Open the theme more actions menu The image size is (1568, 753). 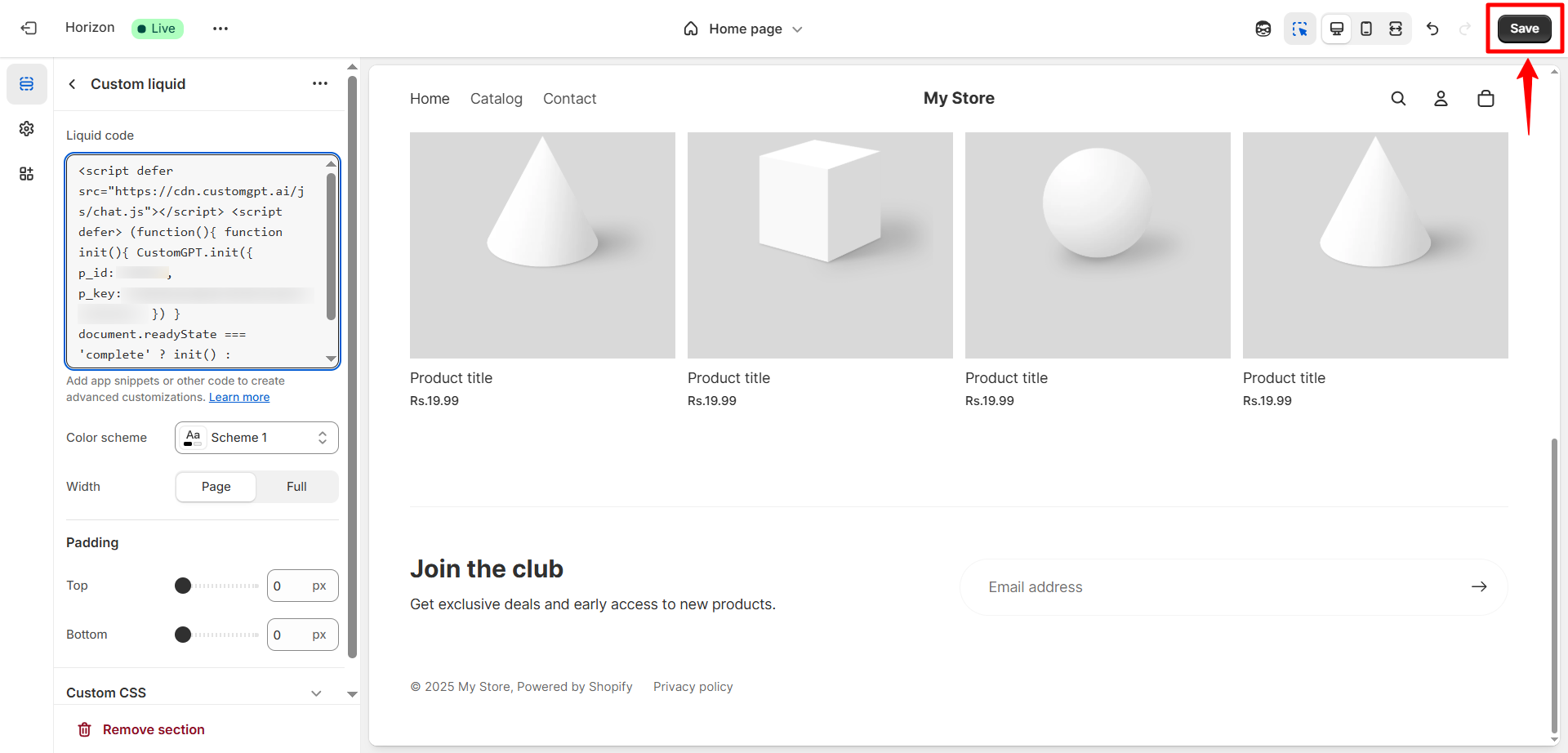(220, 29)
